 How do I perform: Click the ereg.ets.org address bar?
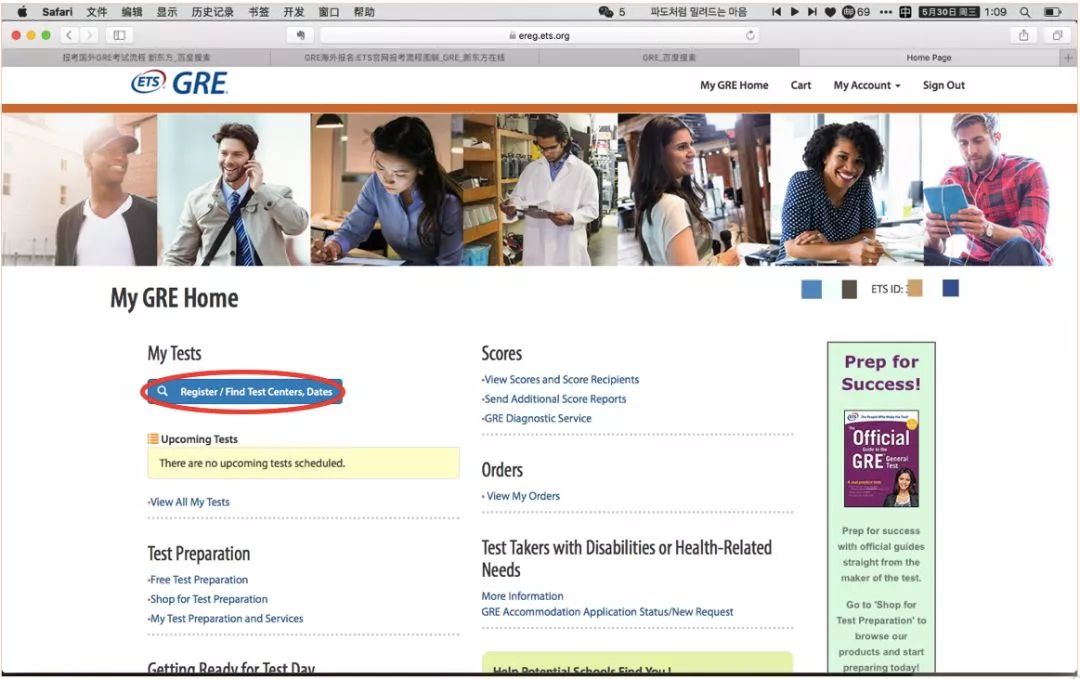click(x=539, y=35)
